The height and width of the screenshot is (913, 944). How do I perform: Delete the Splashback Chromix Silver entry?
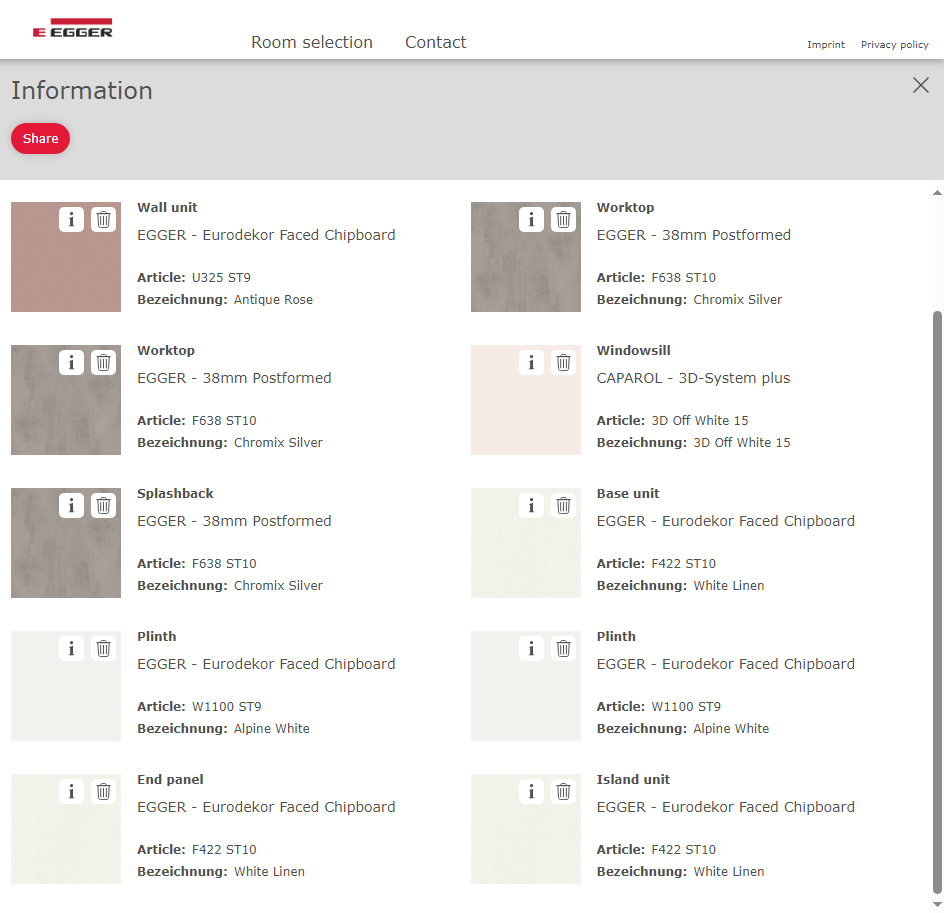[x=103, y=505]
